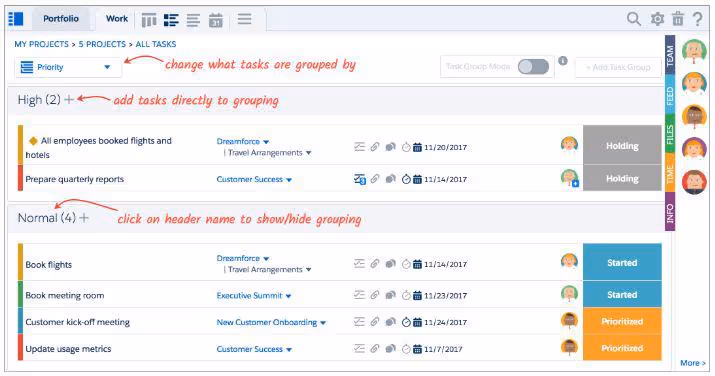Open Dreamforce dropdown for Book flights

click(243, 258)
